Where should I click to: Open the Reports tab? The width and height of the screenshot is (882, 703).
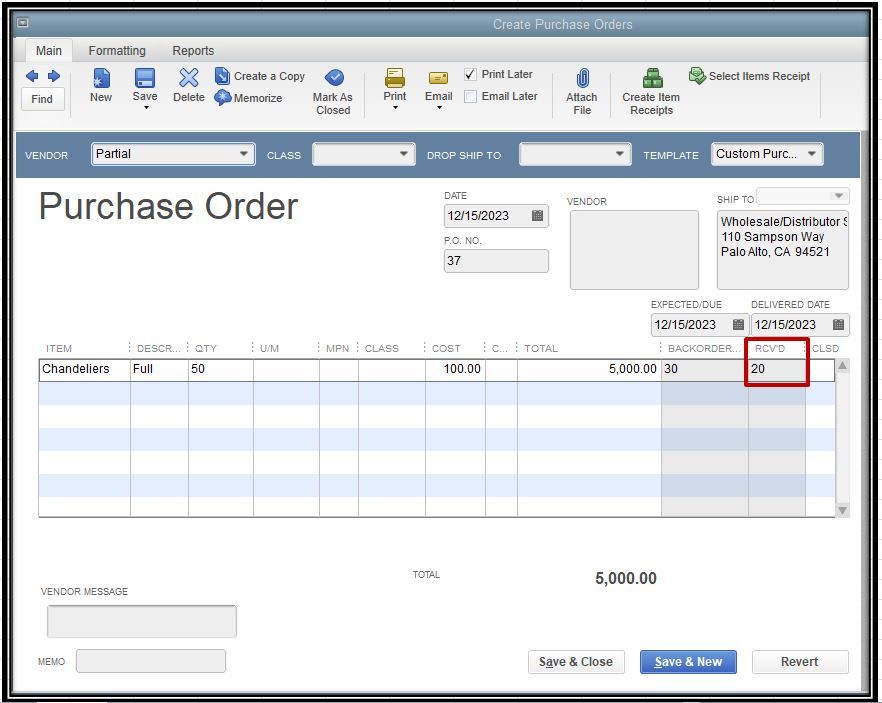click(193, 51)
